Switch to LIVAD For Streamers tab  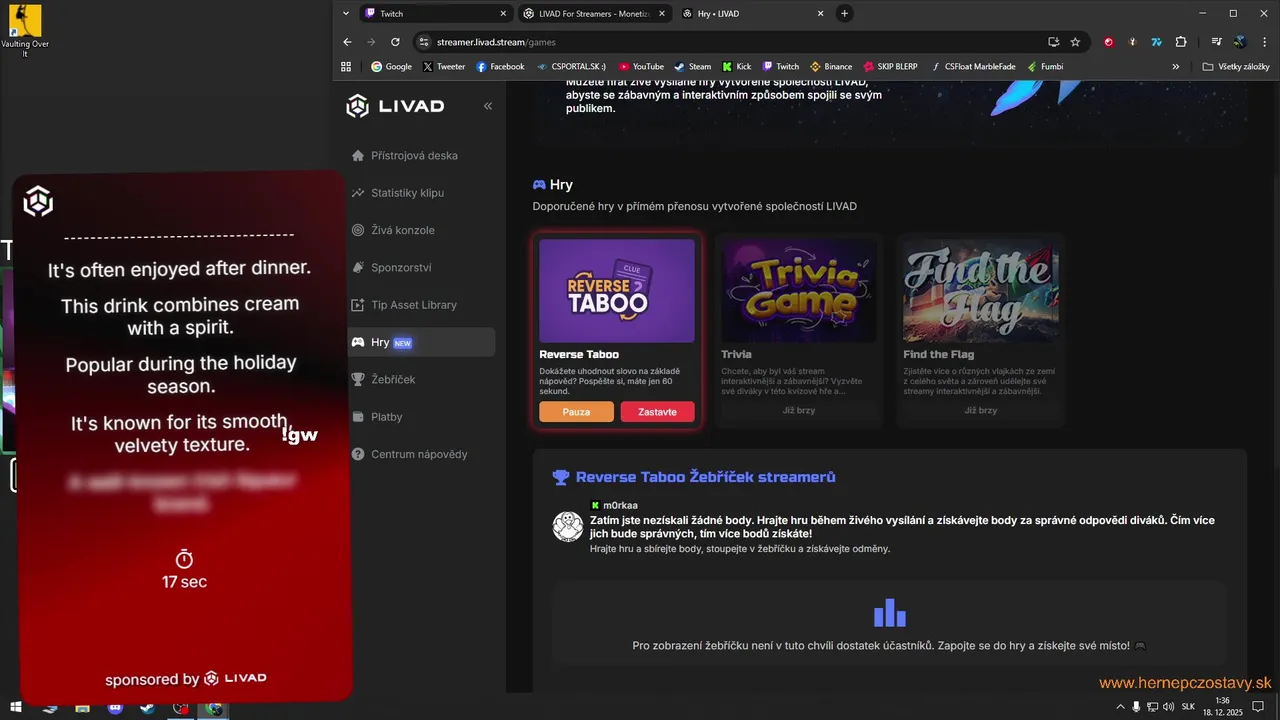[594, 14]
